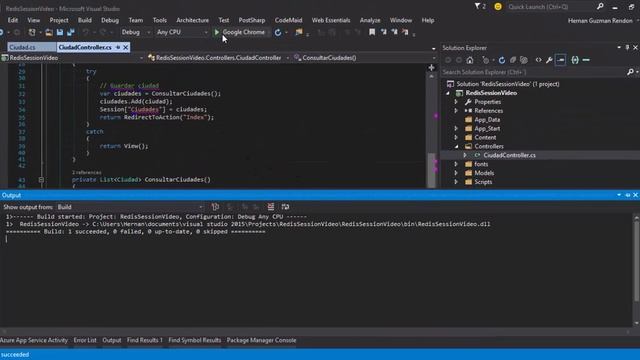The image size is (640, 360).
Task: Open the Build menu
Action: [x=84, y=20]
